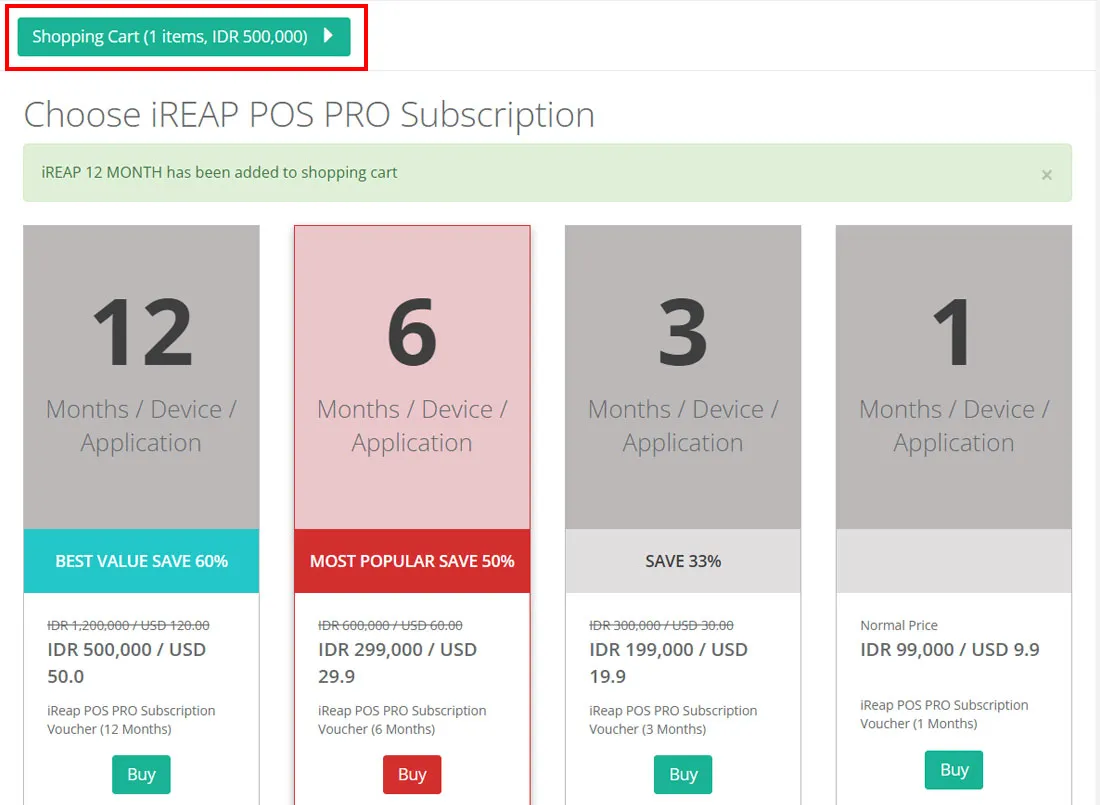Viewport: 1100px width, 805px height.
Task: Click the IDR 299,000 / USD 29.9 price
Action: click(397, 663)
